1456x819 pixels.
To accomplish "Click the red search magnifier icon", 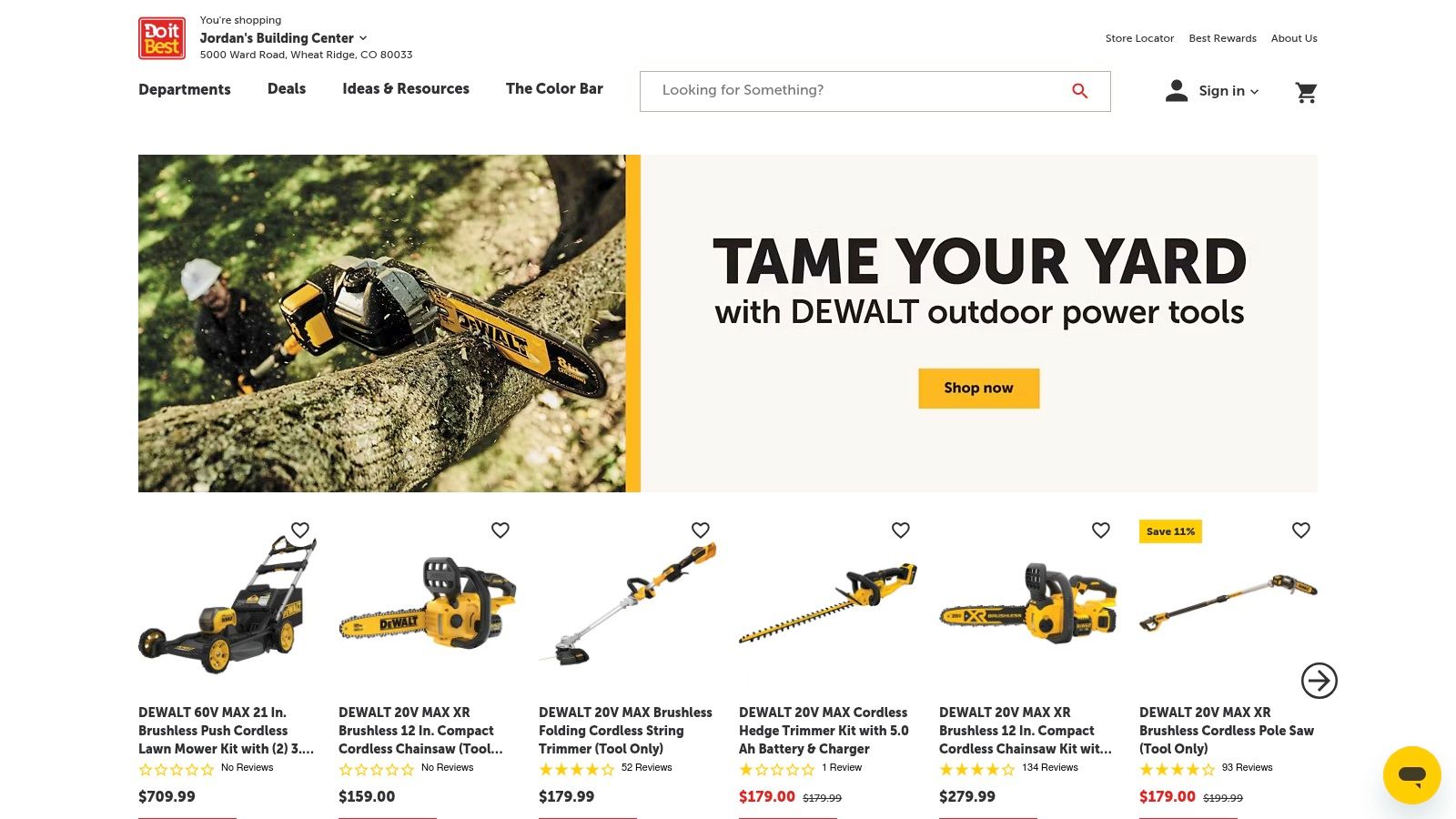I will [1079, 91].
